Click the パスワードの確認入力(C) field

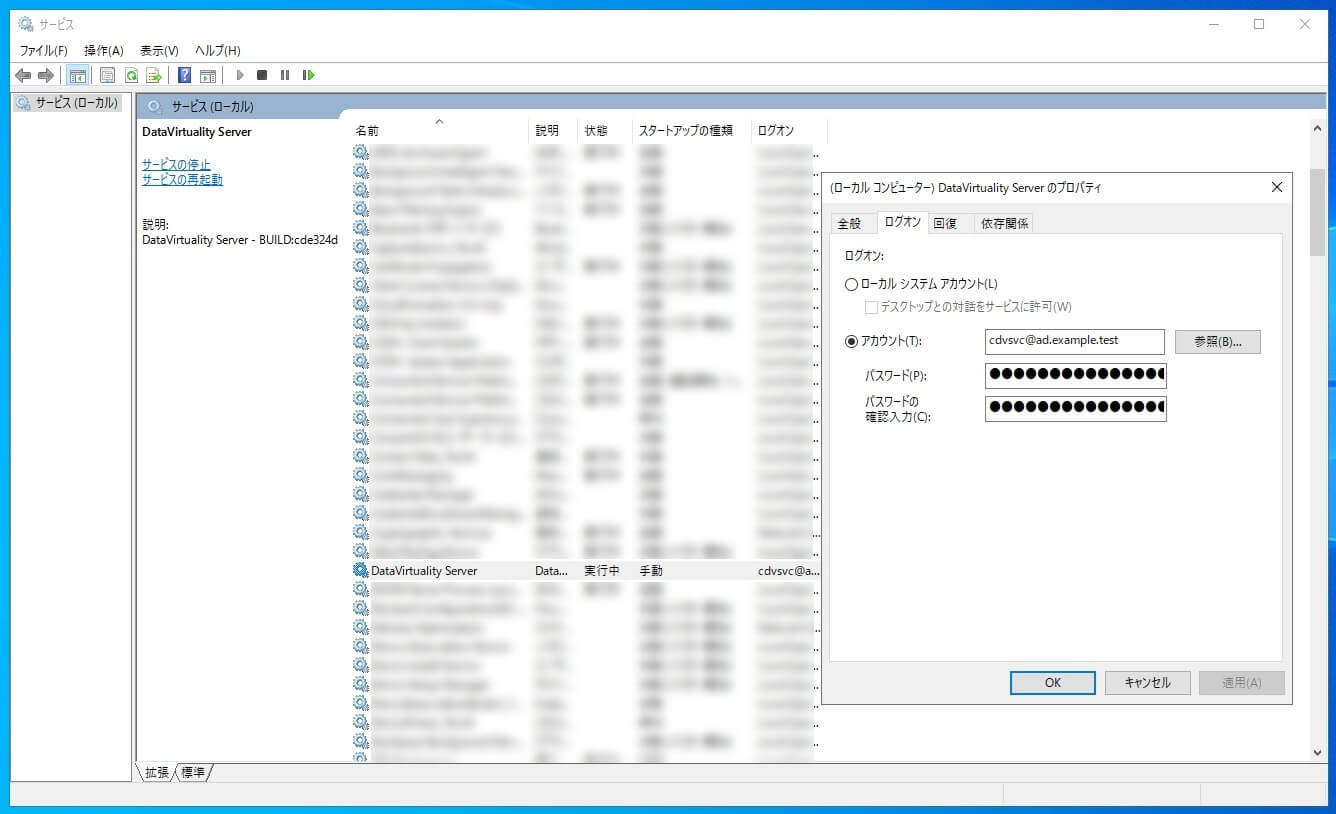(1075, 408)
